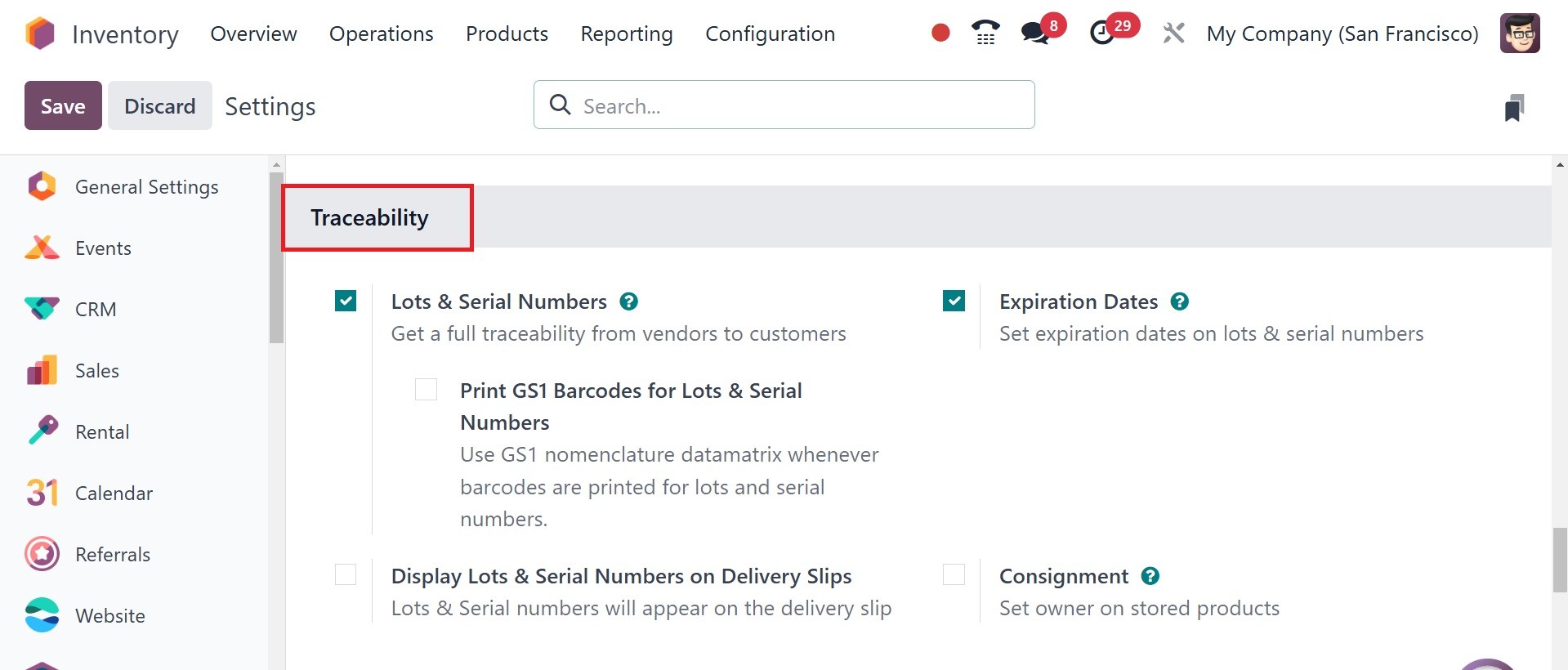Screen dimensions: 1568x670
Task: Open the Reporting menu
Action: click(x=626, y=33)
